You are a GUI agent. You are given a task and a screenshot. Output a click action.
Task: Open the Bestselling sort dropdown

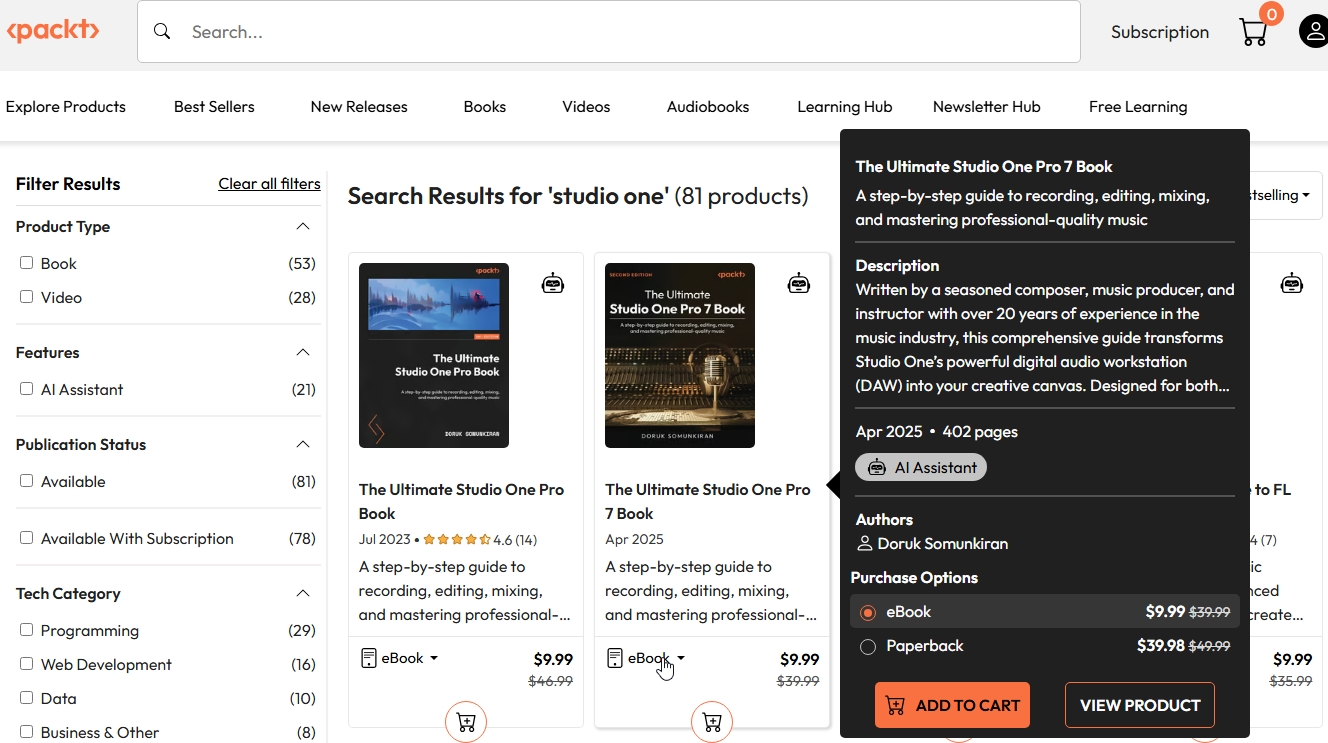(x=1280, y=196)
